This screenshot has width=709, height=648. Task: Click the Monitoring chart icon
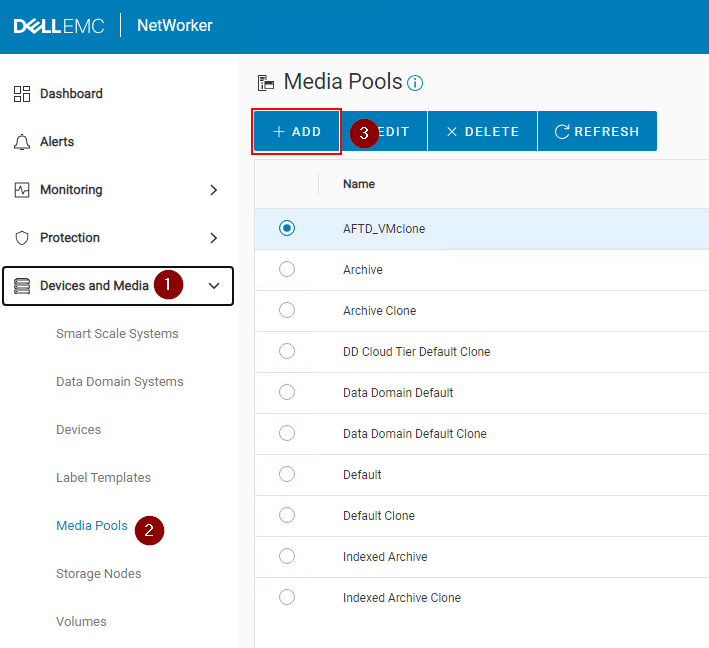coord(22,190)
